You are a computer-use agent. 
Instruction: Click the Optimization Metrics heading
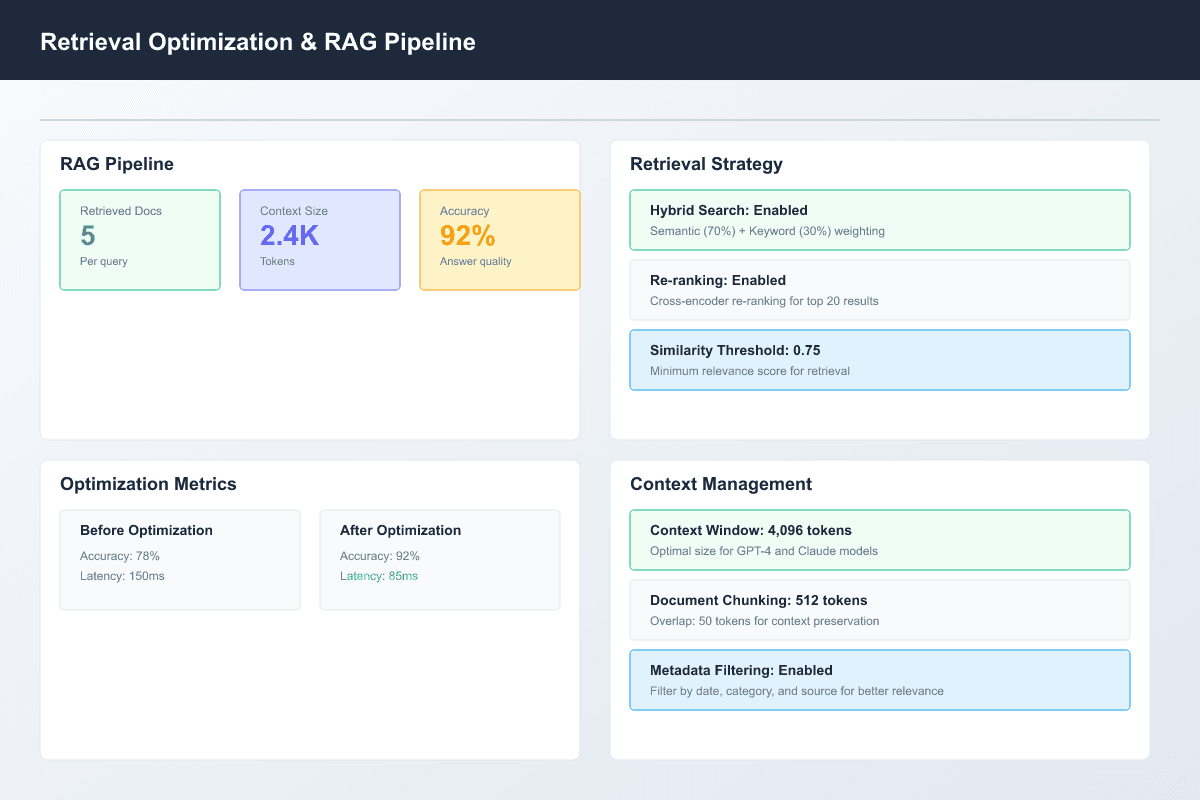pyautogui.click(x=148, y=483)
